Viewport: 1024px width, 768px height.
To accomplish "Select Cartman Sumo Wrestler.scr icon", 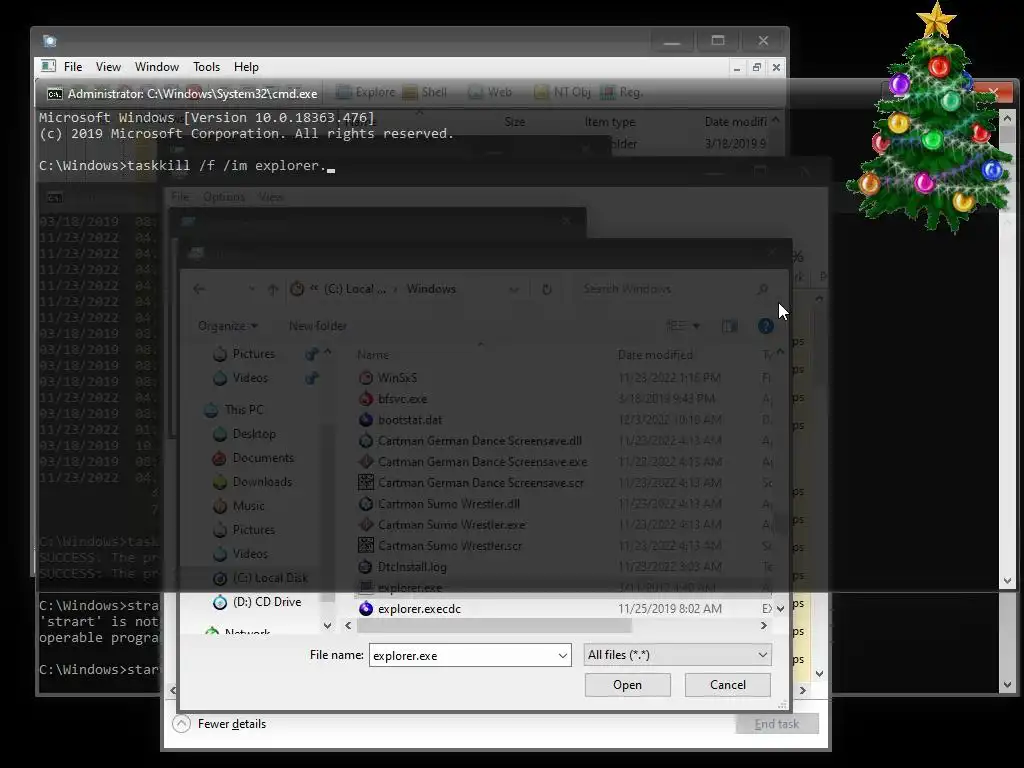I will [366, 545].
